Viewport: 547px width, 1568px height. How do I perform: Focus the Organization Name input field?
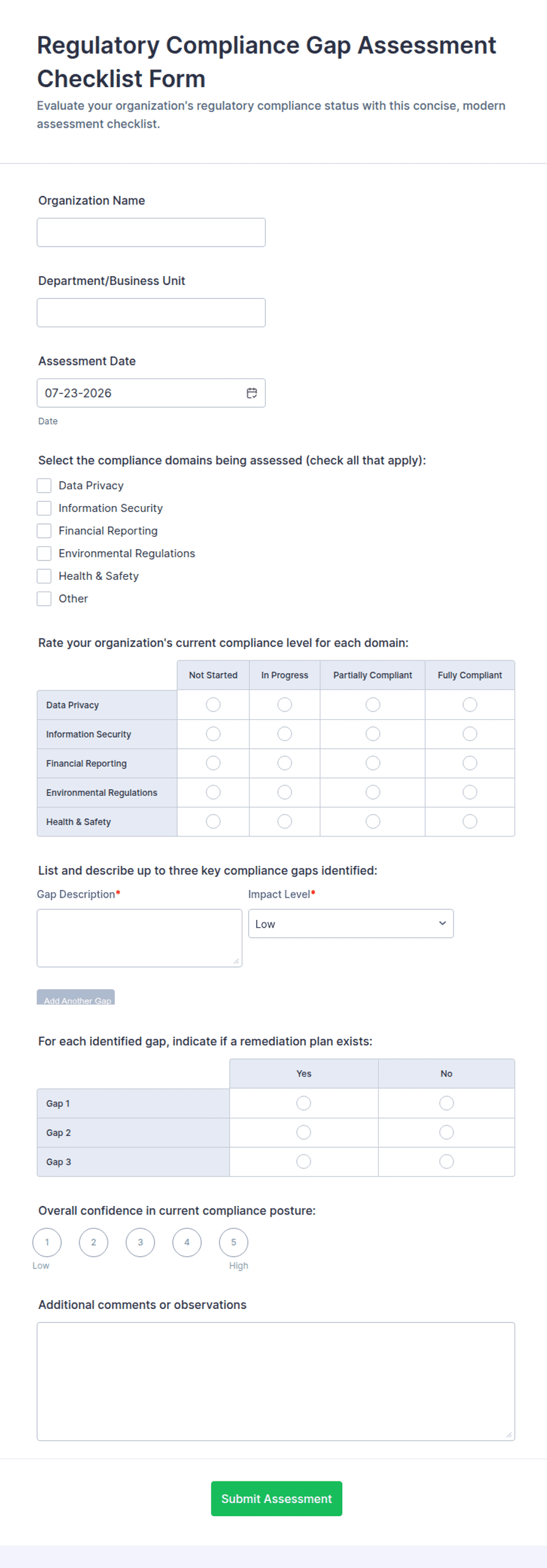[x=151, y=232]
